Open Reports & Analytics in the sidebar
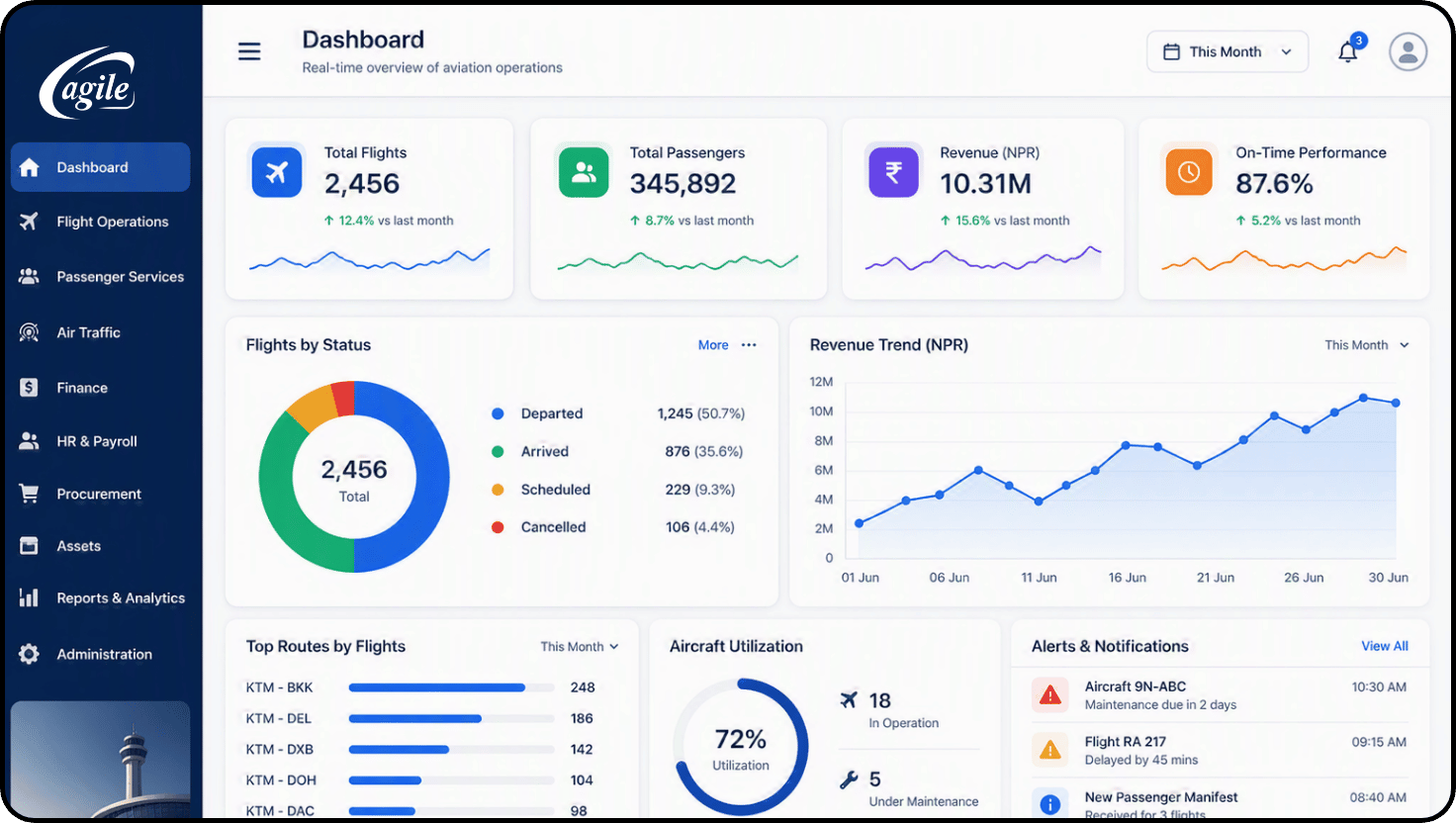This screenshot has height=823, width=1456. click(x=100, y=597)
